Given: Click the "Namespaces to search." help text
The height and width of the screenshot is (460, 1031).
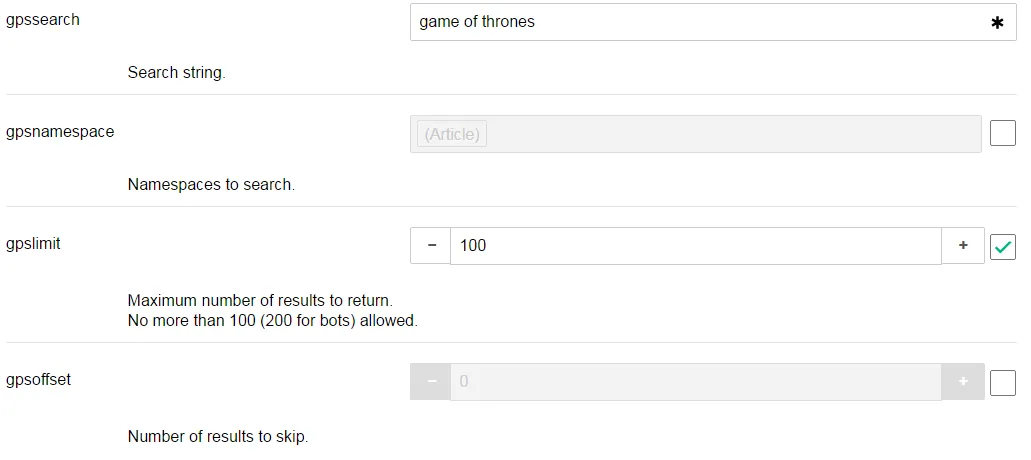Looking at the screenshot, I should pos(211,185).
